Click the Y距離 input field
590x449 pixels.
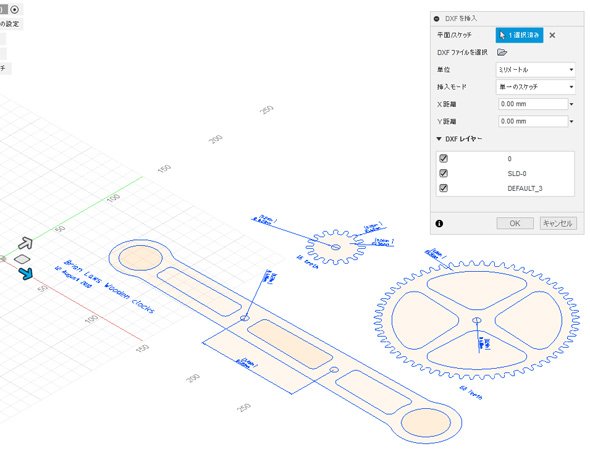click(x=533, y=121)
